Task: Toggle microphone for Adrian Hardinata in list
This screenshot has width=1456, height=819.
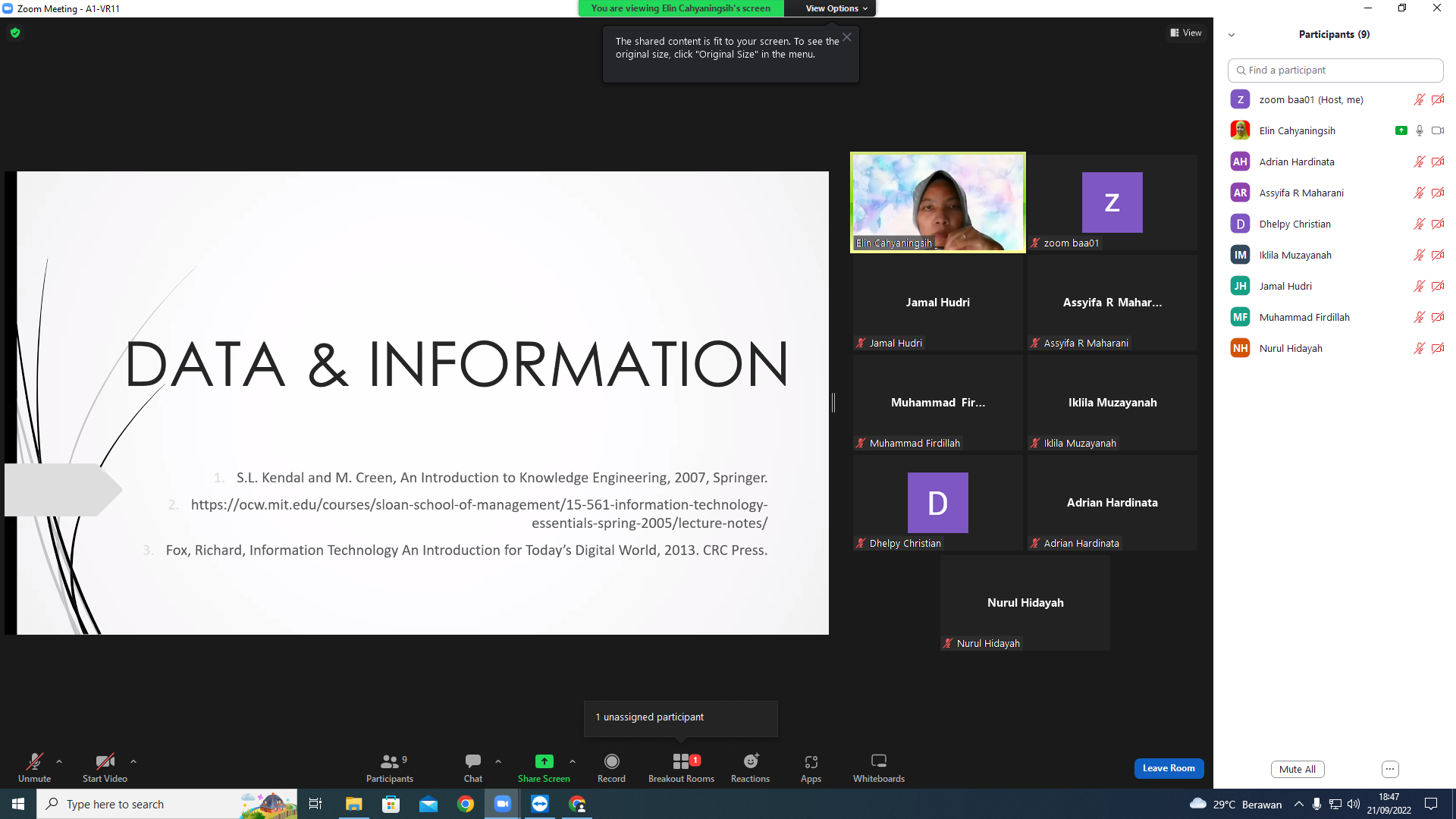Action: 1419,162
